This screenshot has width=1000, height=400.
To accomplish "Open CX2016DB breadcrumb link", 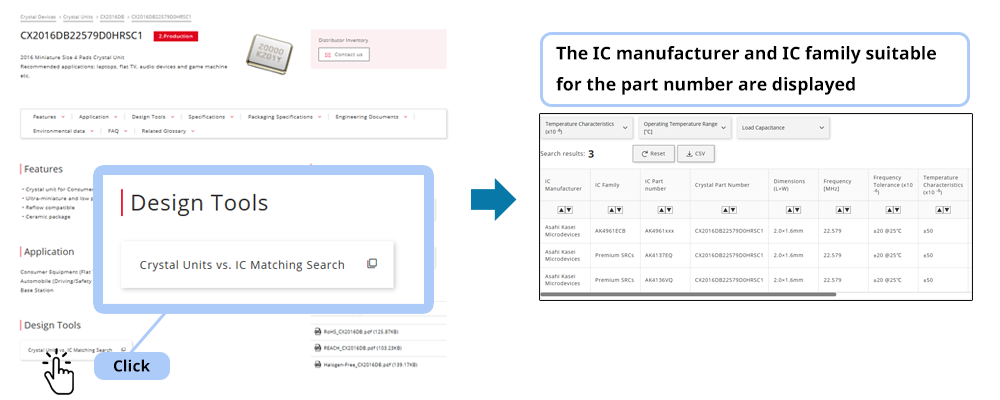I will click(x=113, y=16).
